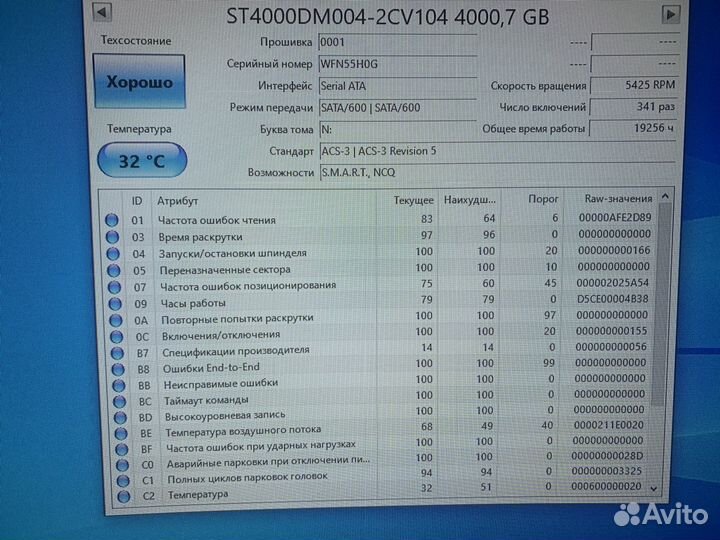Go to previous disk arrow button
The image size is (720, 540).
pyautogui.click(x=102, y=12)
